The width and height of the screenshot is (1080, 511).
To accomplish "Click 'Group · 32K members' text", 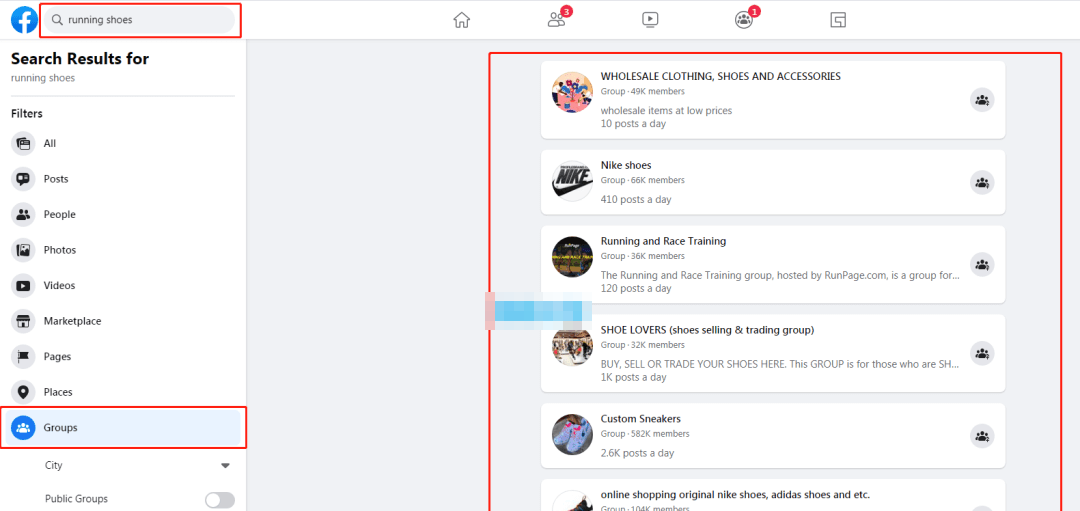I will (x=643, y=345).
